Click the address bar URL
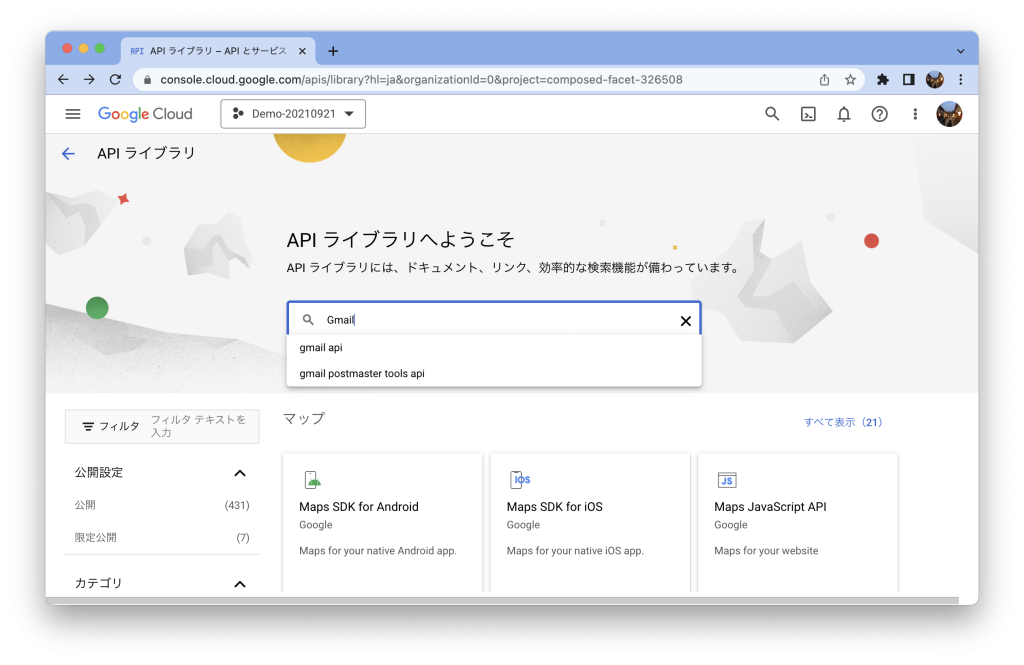This screenshot has width=1024, height=665. pos(421,80)
